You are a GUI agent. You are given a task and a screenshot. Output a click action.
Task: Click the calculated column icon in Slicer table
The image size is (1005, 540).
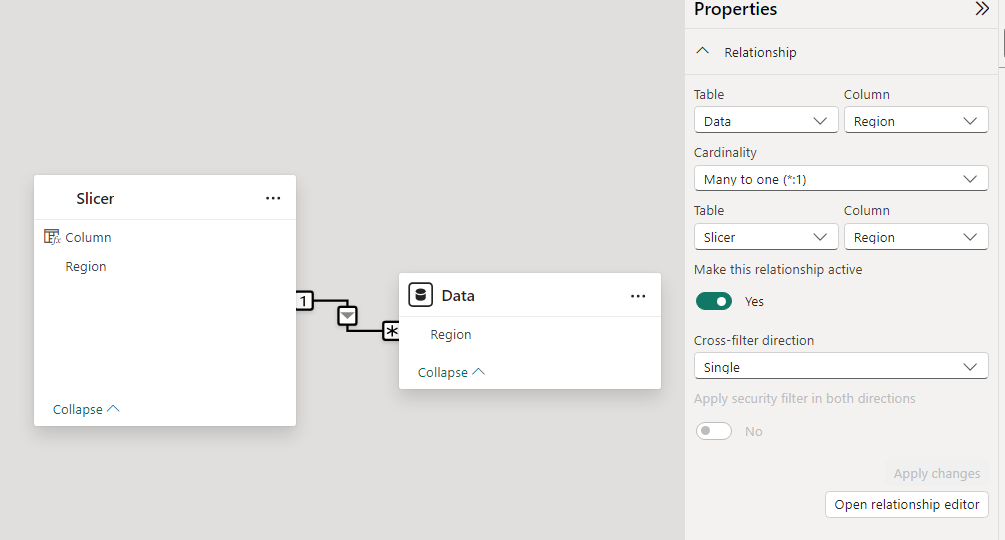pos(52,237)
